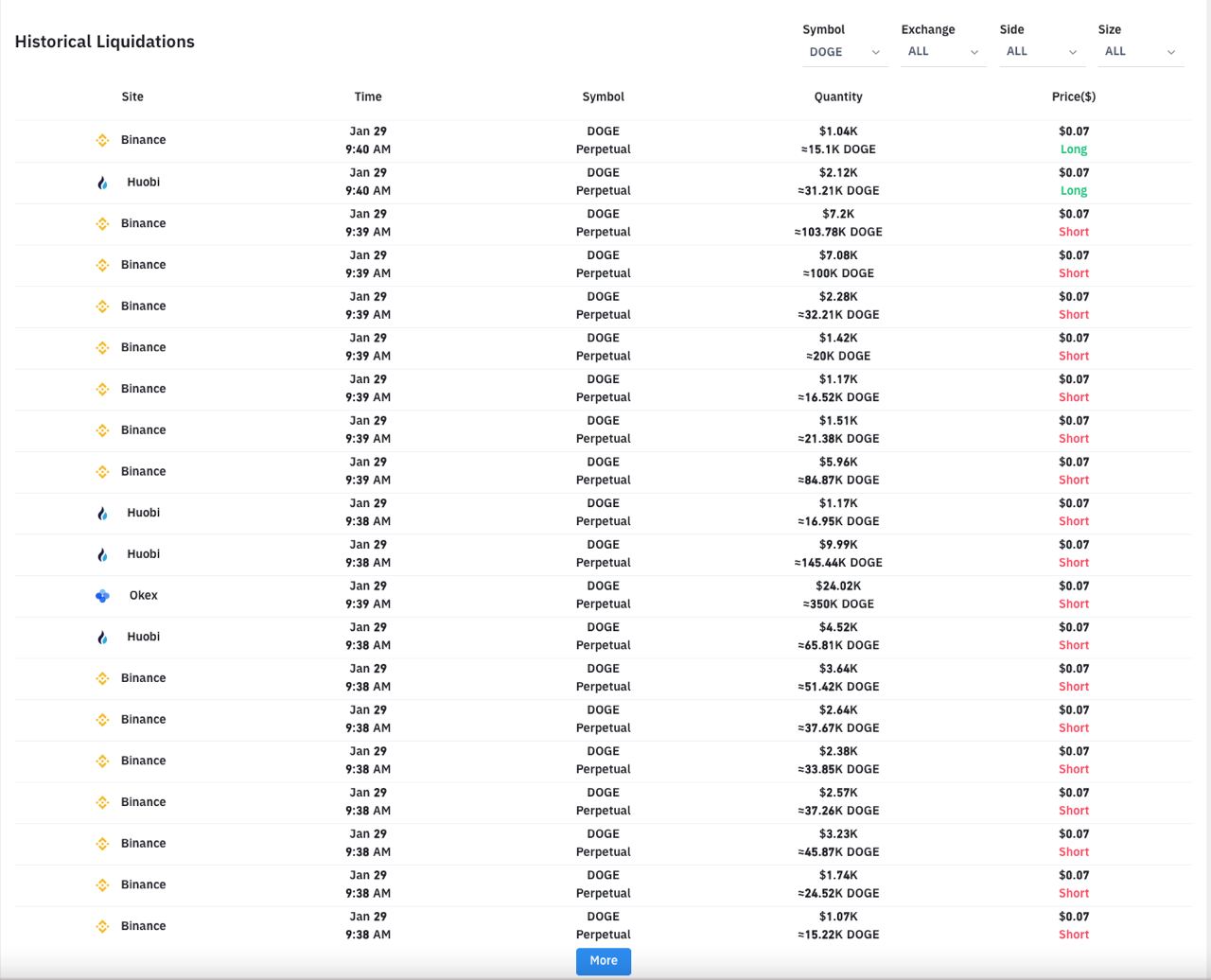Click the Huobi logo beside the $4.52K liquidation

102,638
